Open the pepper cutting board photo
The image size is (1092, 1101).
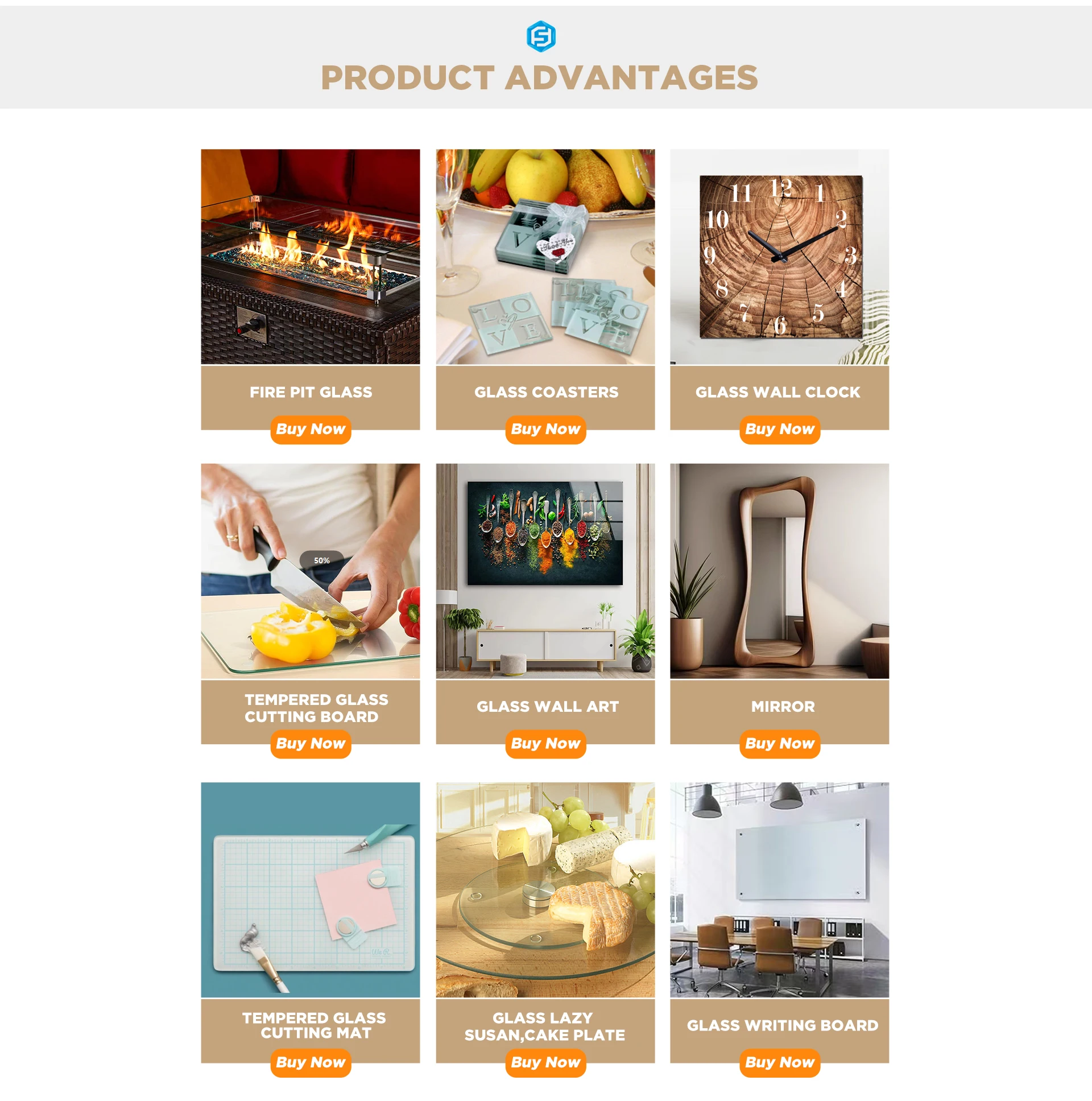(x=311, y=571)
